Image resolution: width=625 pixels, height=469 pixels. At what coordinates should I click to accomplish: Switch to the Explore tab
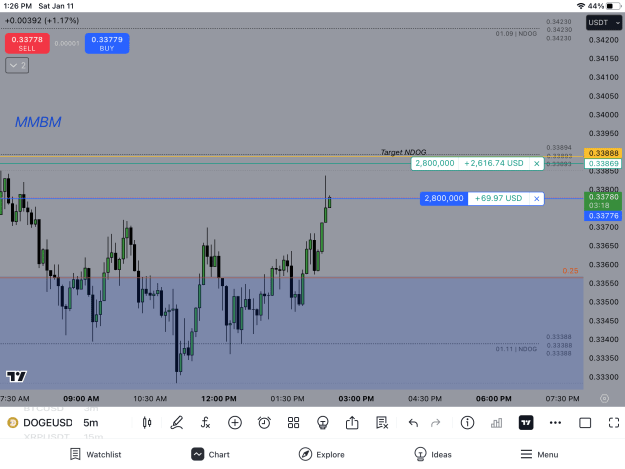point(322,454)
